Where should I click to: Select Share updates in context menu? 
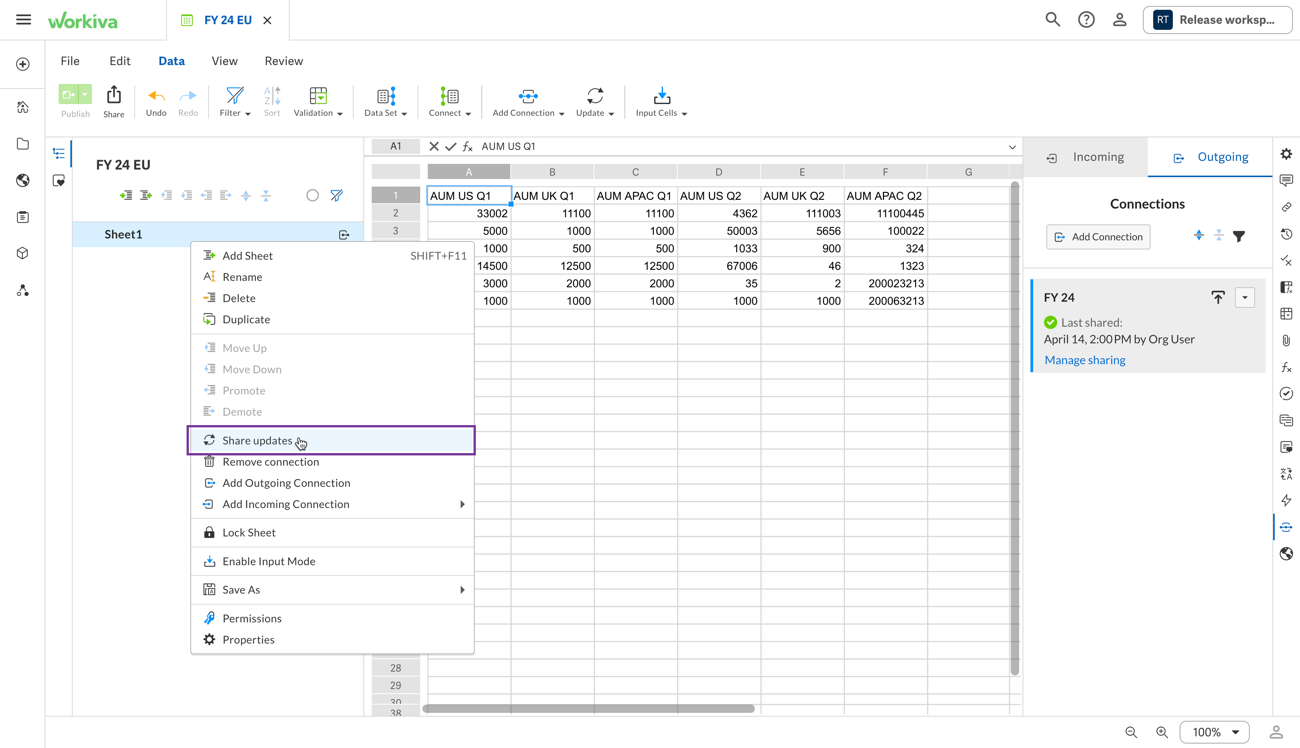point(257,441)
